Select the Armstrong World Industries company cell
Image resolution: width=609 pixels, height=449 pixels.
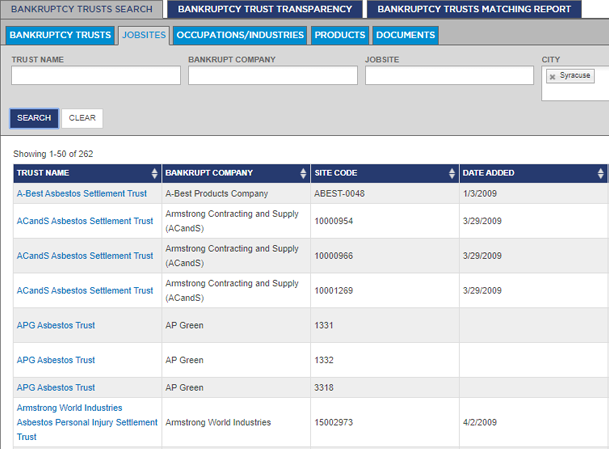pyautogui.click(x=236, y=422)
